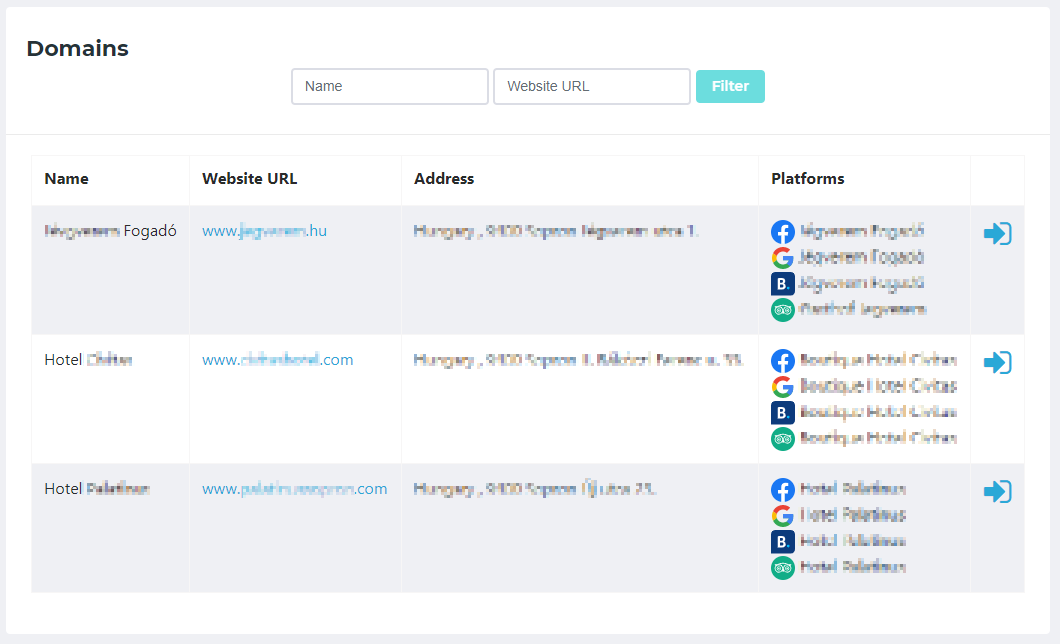Click the Booking.com icon for Hotel Palatinus

click(782, 542)
